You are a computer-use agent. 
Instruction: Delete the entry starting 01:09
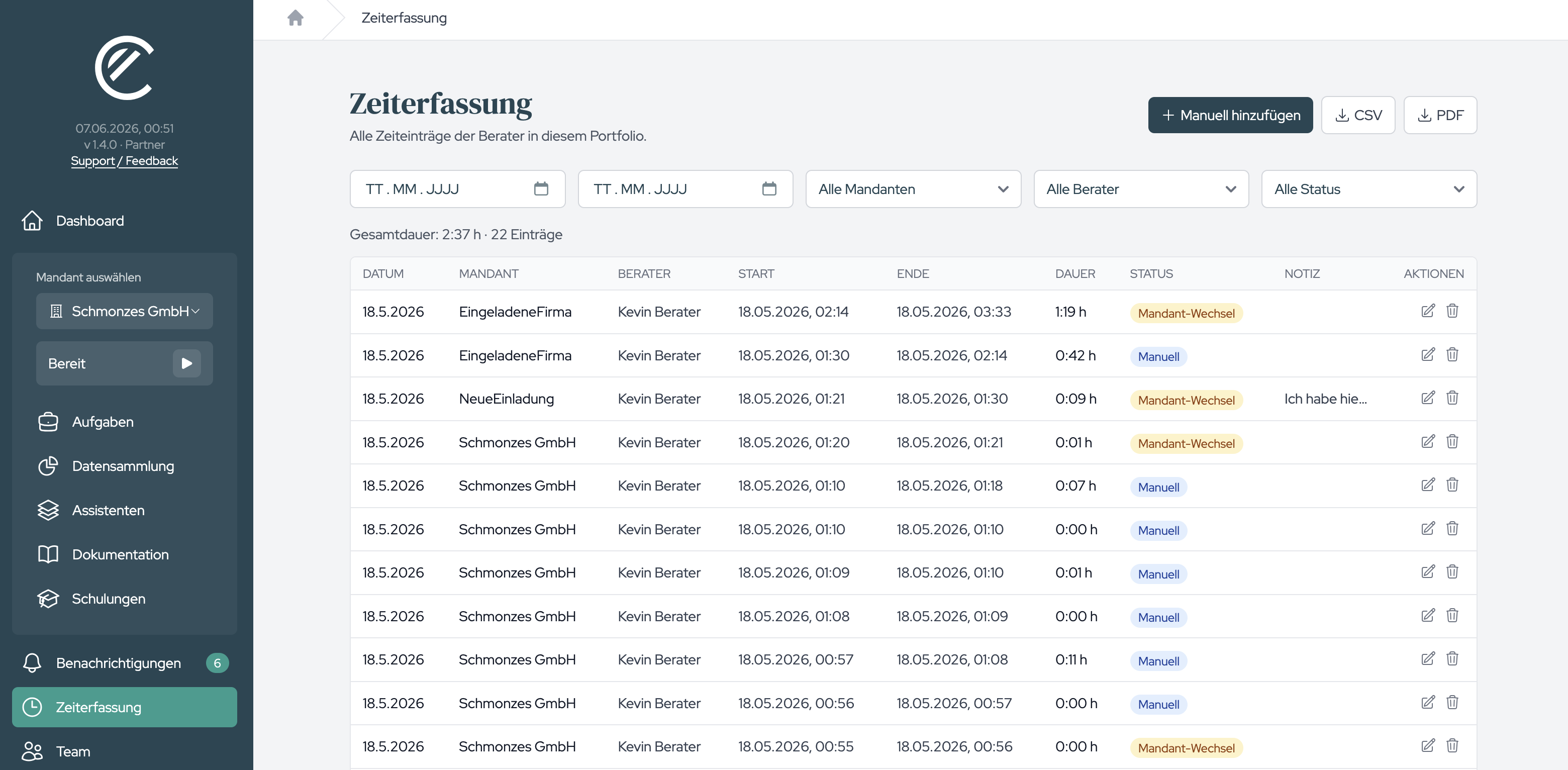coord(1452,571)
